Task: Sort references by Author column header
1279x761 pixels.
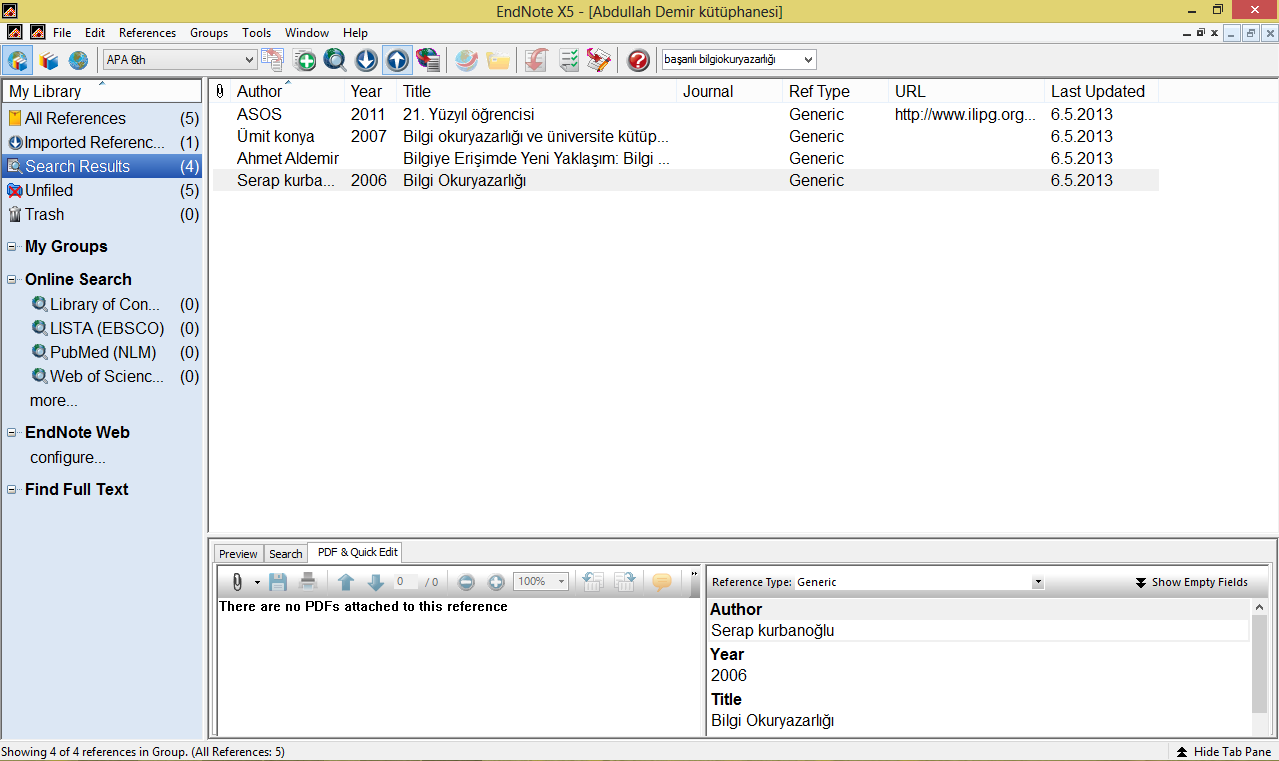Action: point(289,91)
